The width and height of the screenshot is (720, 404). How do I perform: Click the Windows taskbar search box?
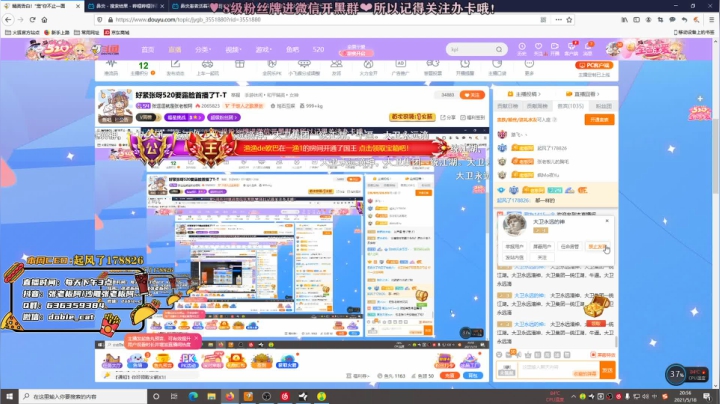pos(83,396)
